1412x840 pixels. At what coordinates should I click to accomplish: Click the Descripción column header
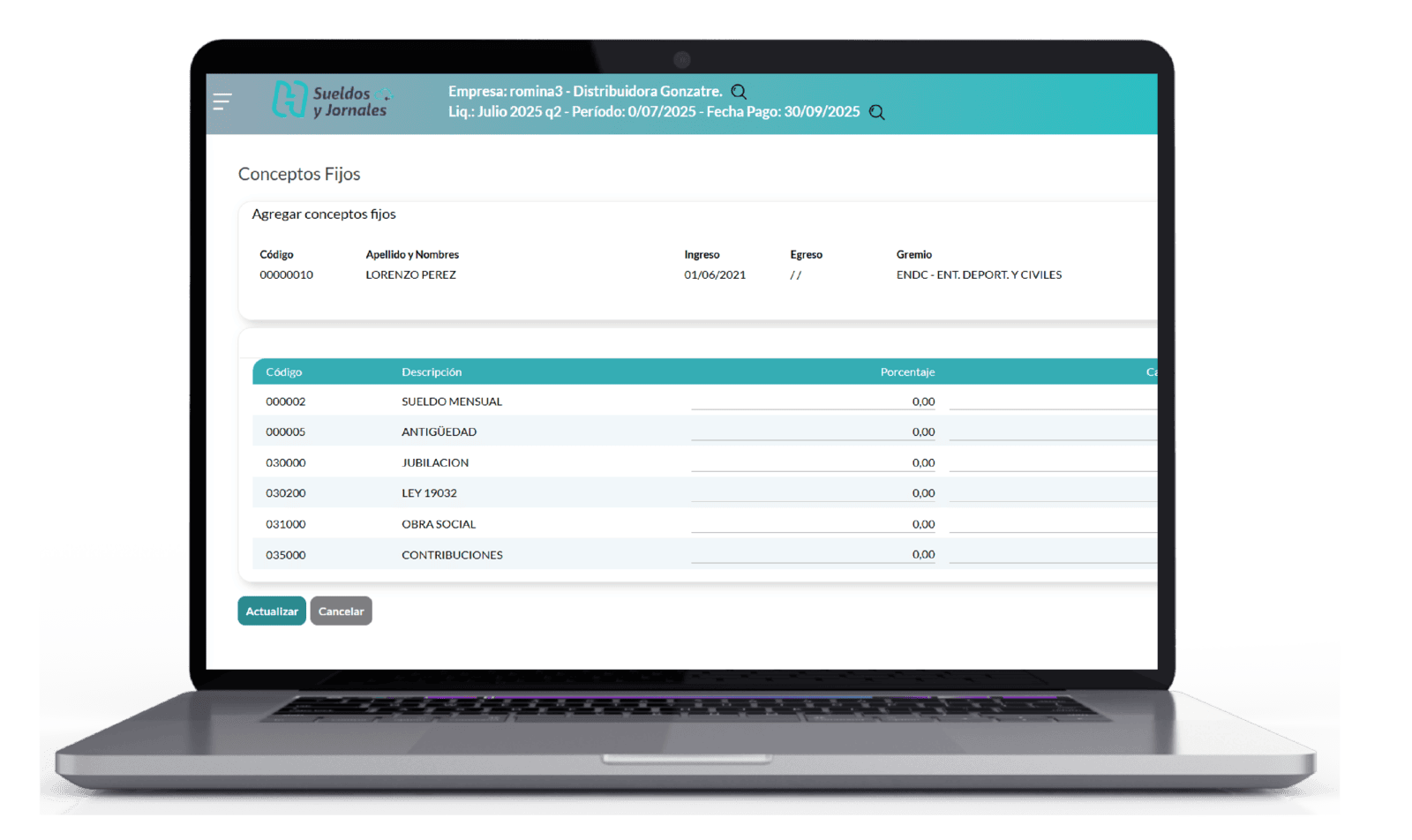click(x=432, y=372)
